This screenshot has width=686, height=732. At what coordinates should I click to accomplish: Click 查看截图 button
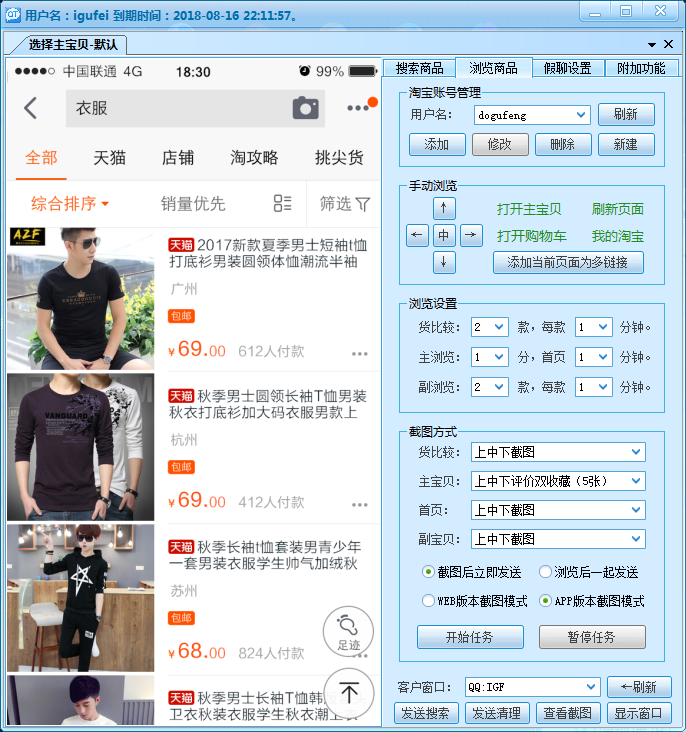click(568, 713)
